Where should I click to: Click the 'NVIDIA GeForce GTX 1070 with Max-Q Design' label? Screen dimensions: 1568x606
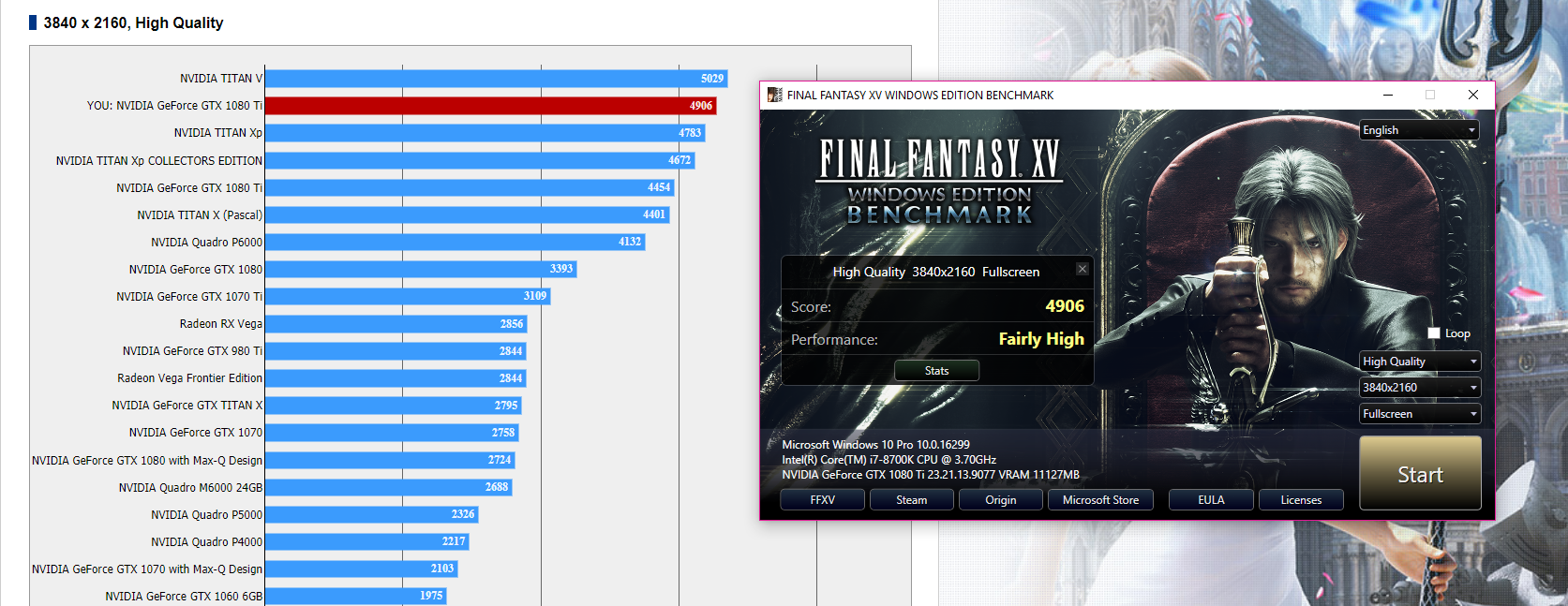click(147, 569)
